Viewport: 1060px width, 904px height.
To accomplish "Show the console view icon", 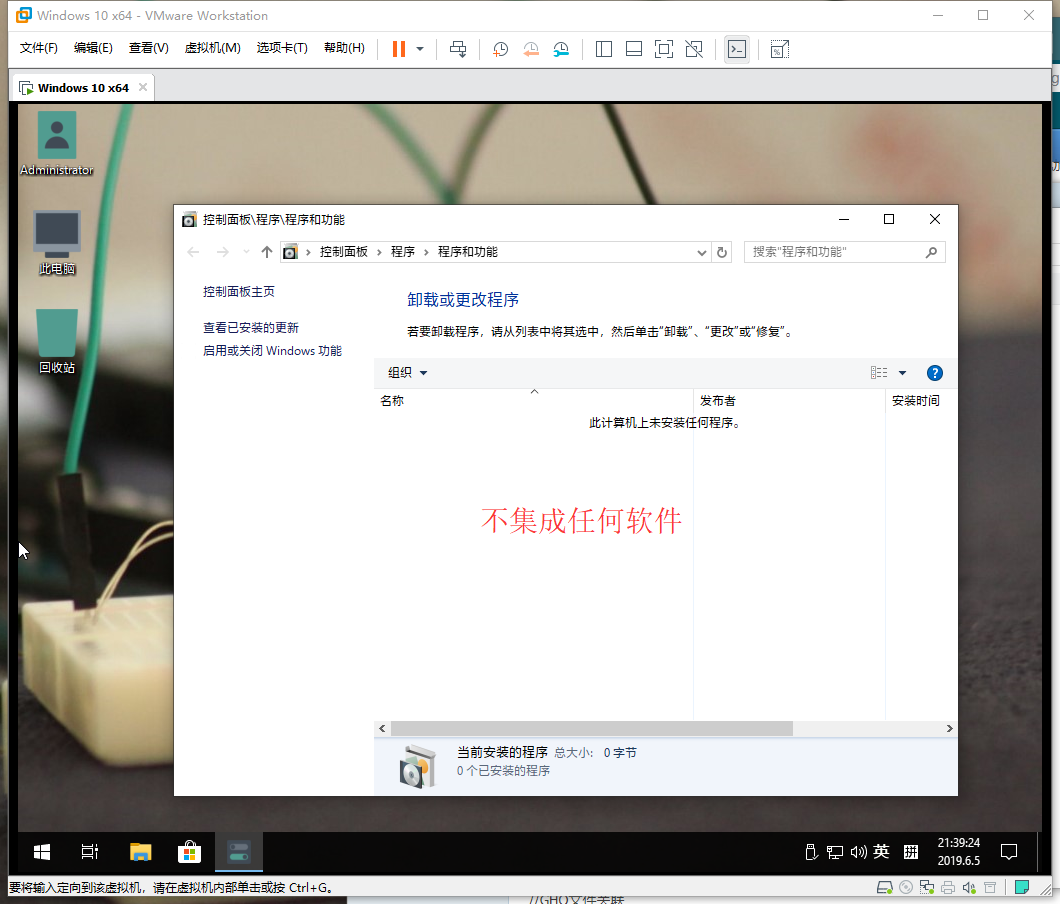I will [737, 49].
